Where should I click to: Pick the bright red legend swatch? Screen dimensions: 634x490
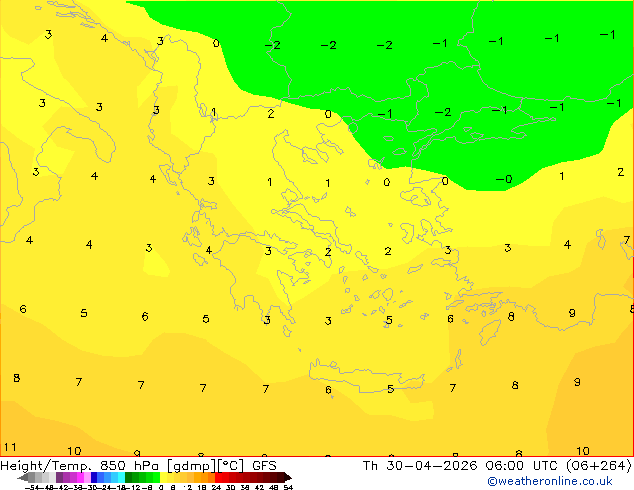218,477
